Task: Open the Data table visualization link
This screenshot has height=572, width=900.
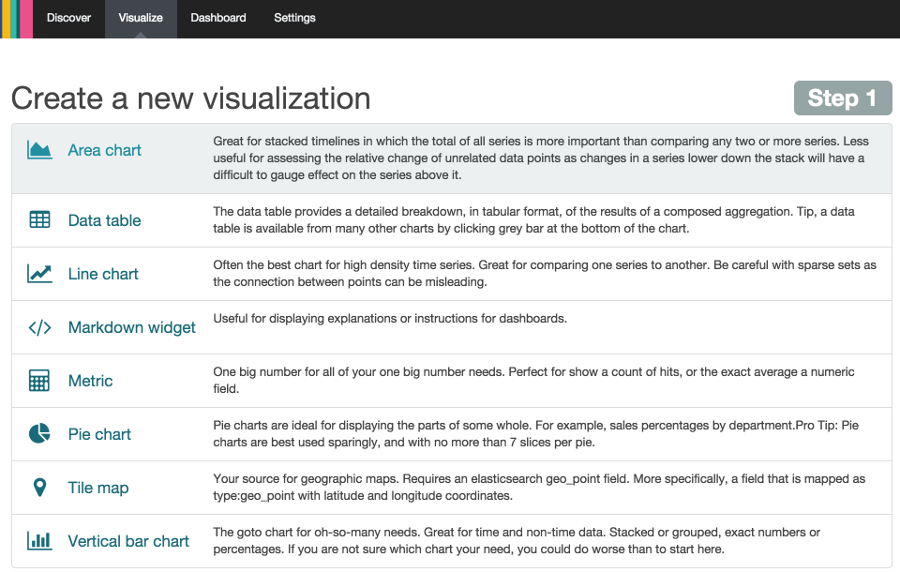Action: [104, 220]
